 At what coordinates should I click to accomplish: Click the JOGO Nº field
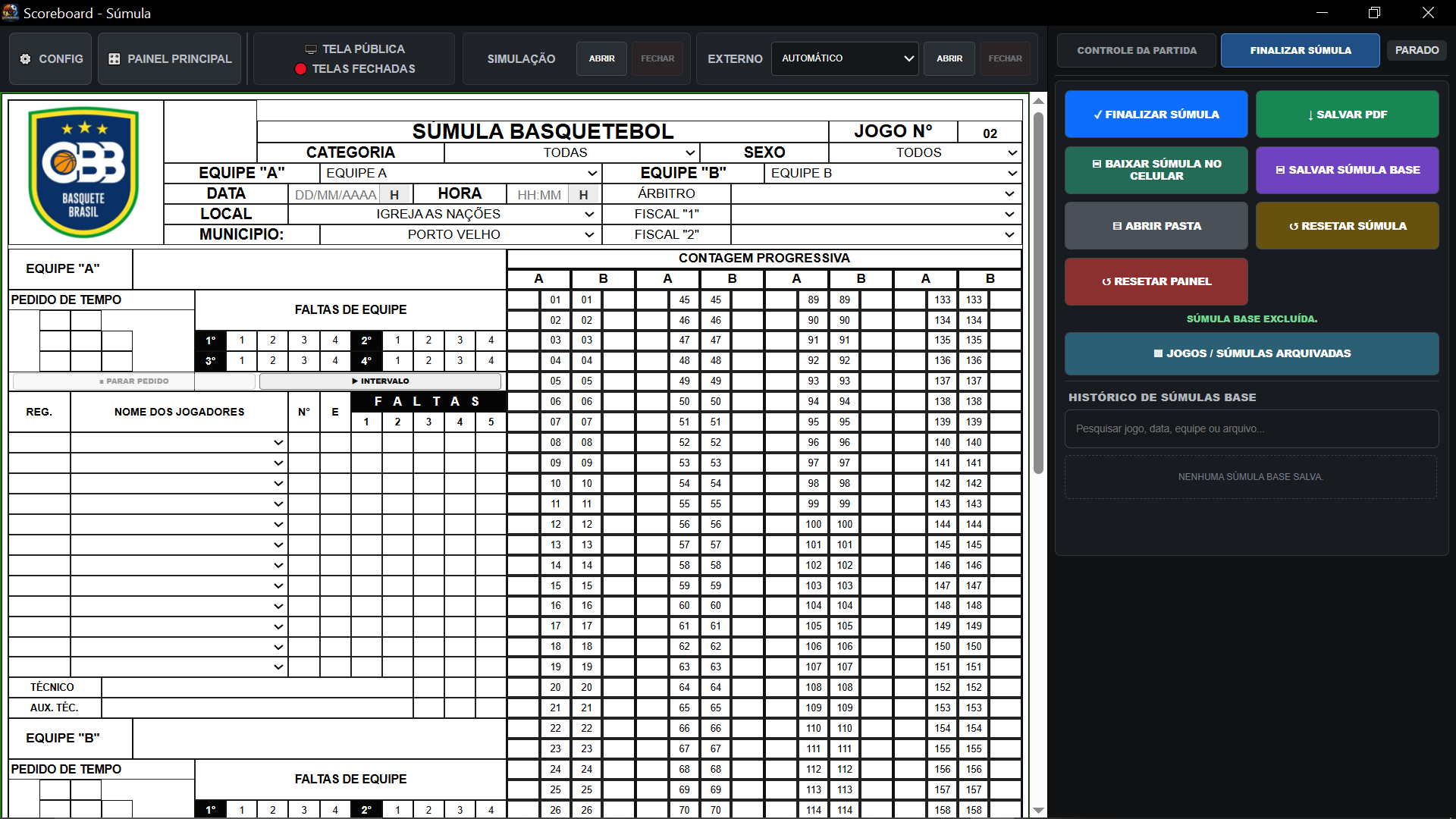990,133
